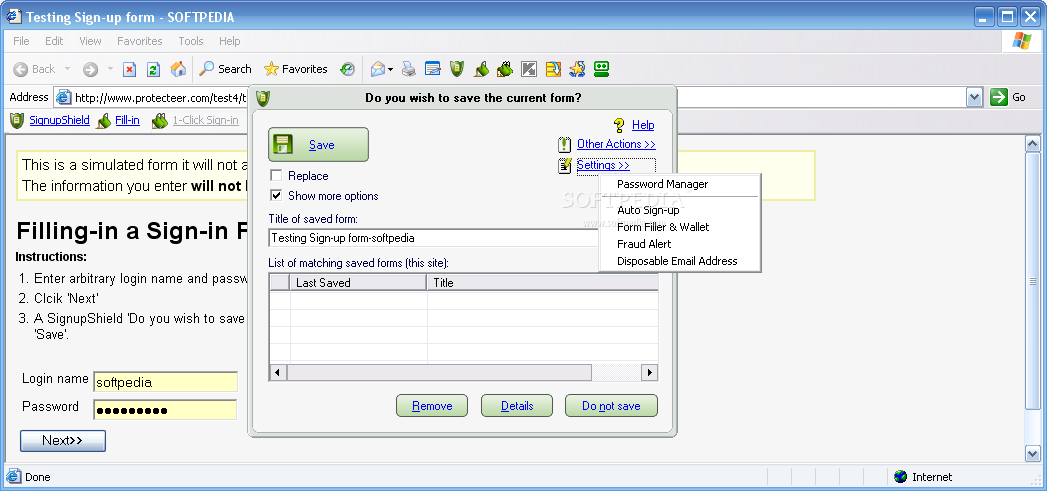Click the Mail envelope icon
Screen dimensions: 1047x491
[x=378, y=69]
